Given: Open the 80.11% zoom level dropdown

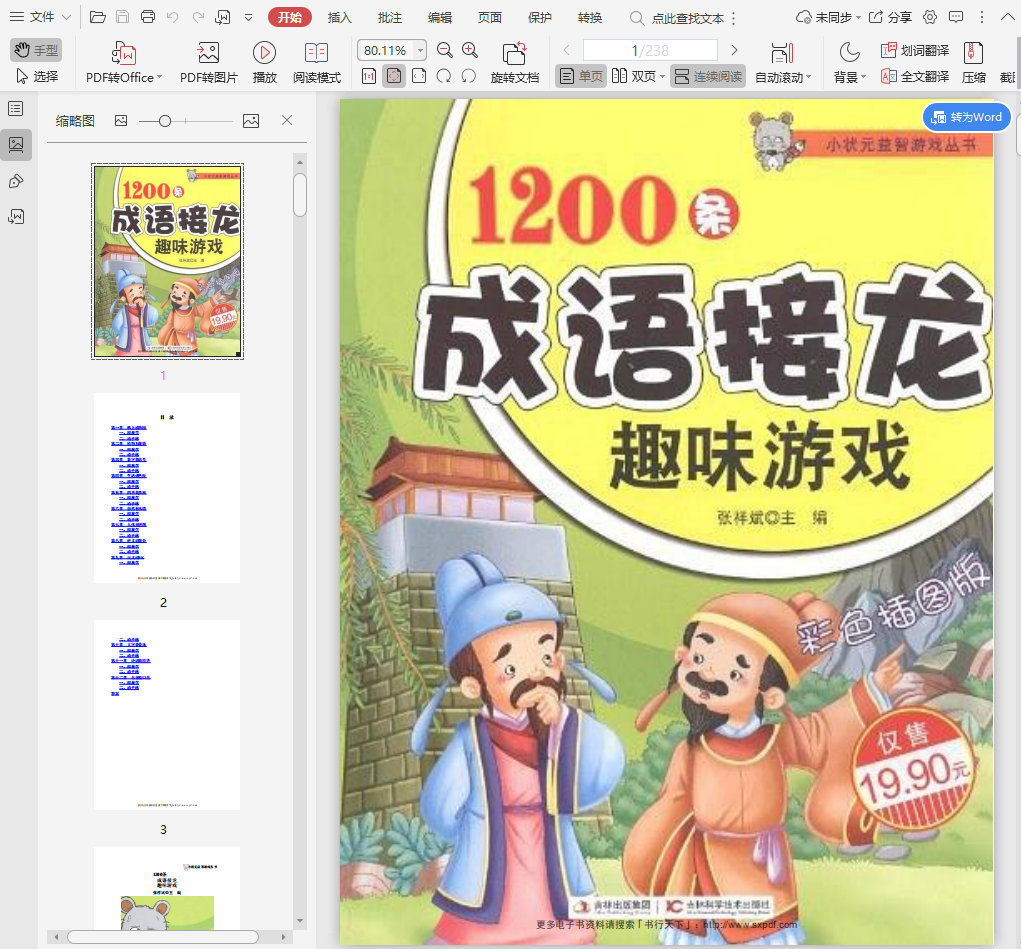Looking at the screenshot, I should 419,51.
